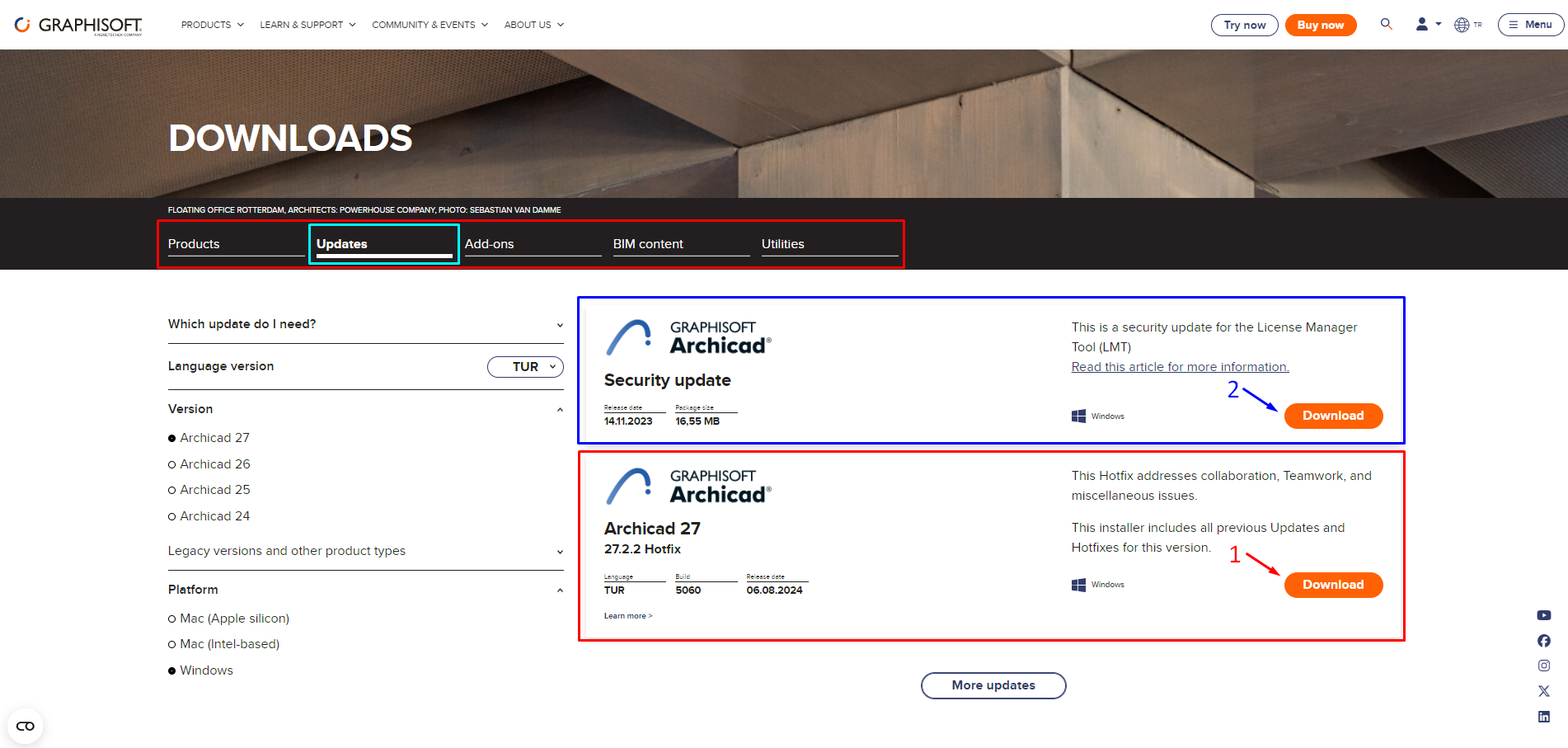Image resolution: width=1568 pixels, height=748 pixels.
Task: Switch to the Add-ons tab
Action: (x=533, y=244)
